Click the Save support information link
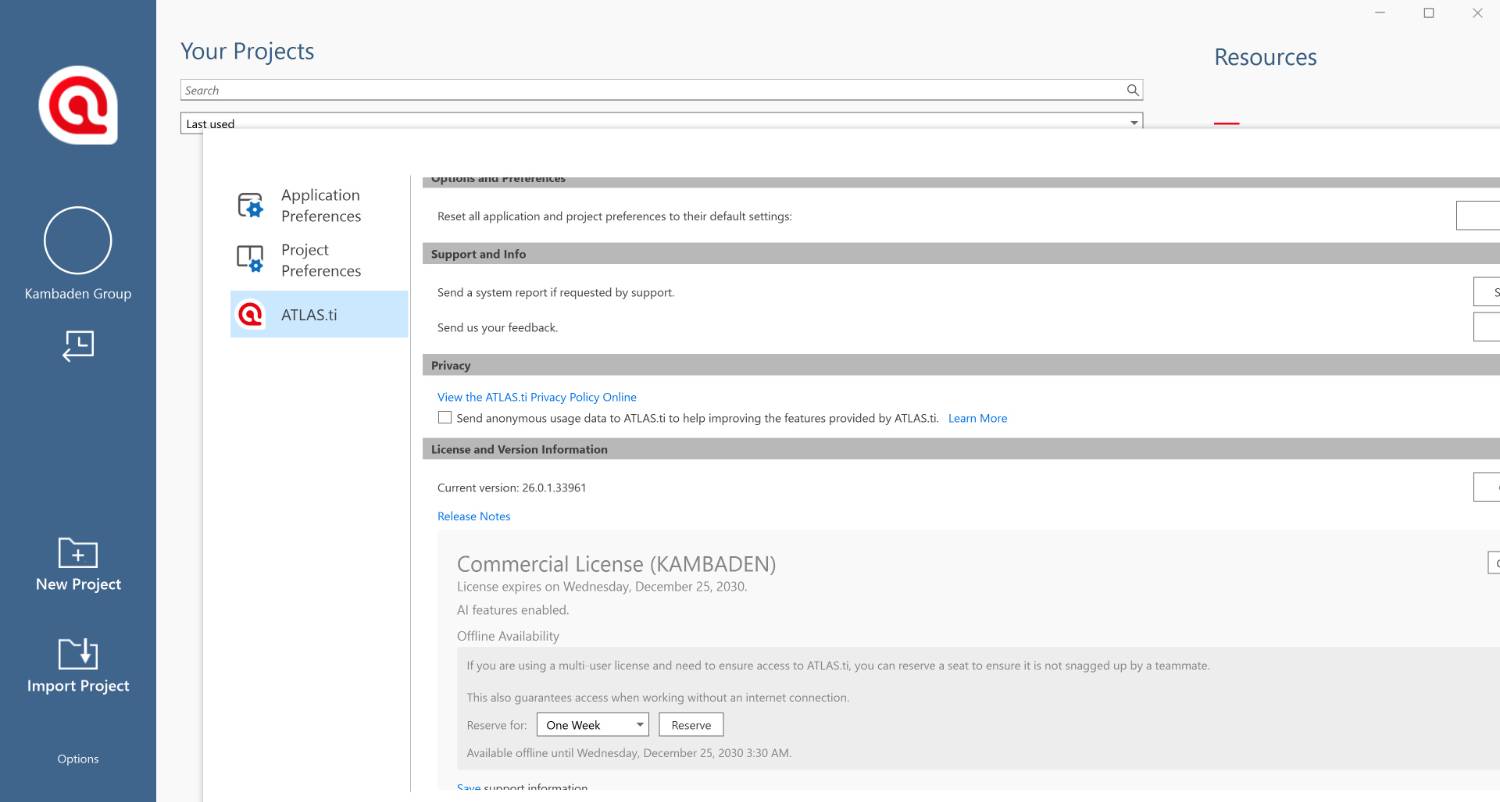This screenshot has height=802, width=1500. pyautogui.click(x=468, y=788)
